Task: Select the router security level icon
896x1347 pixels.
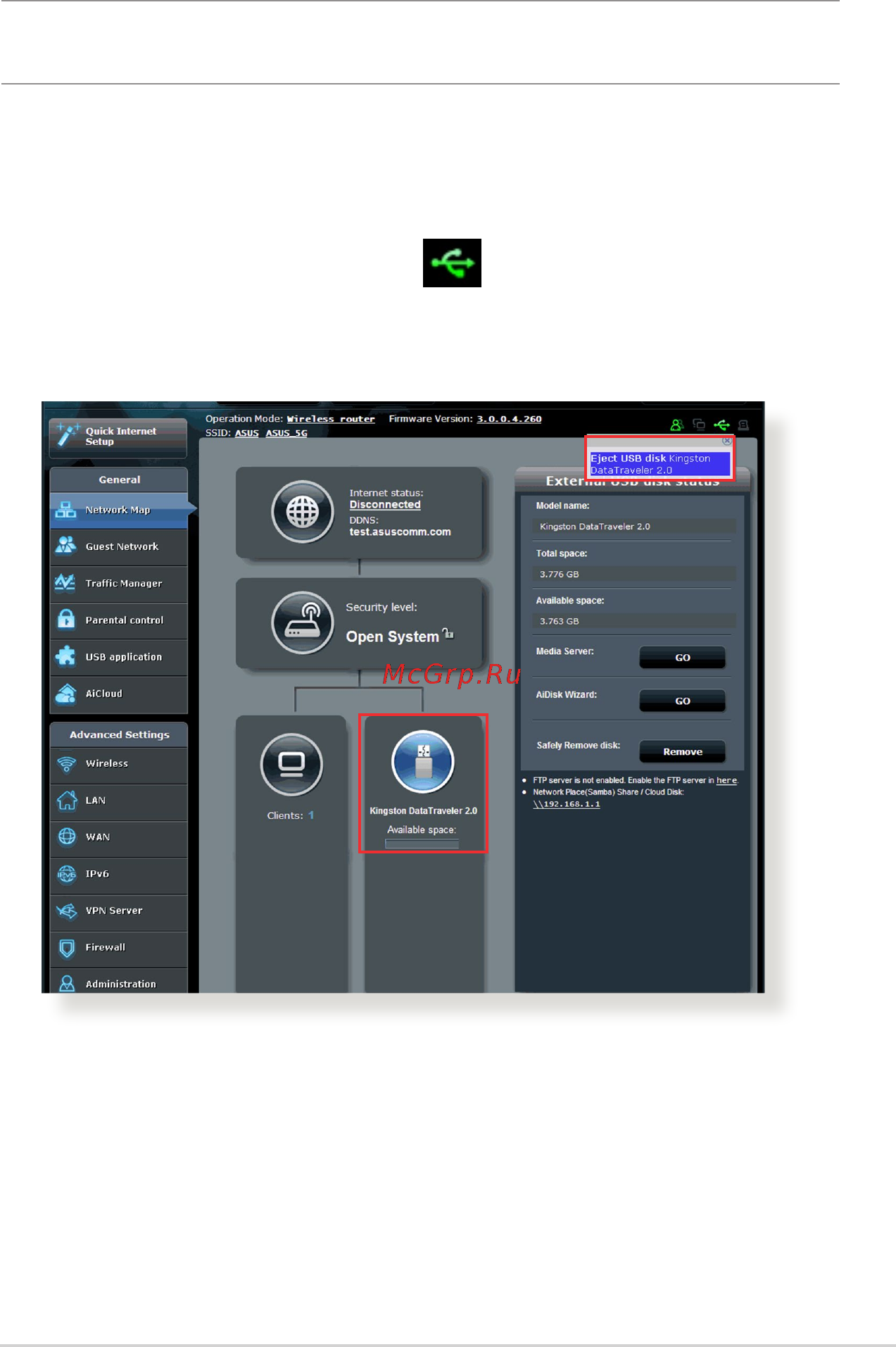Action: 303,622
